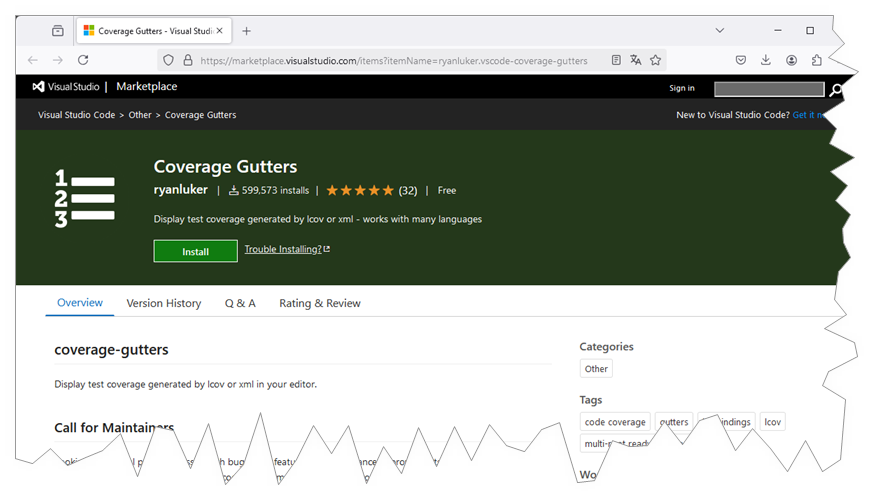Go to the Marketplace home link
874x501 pixels.
[x=147, y=86]
